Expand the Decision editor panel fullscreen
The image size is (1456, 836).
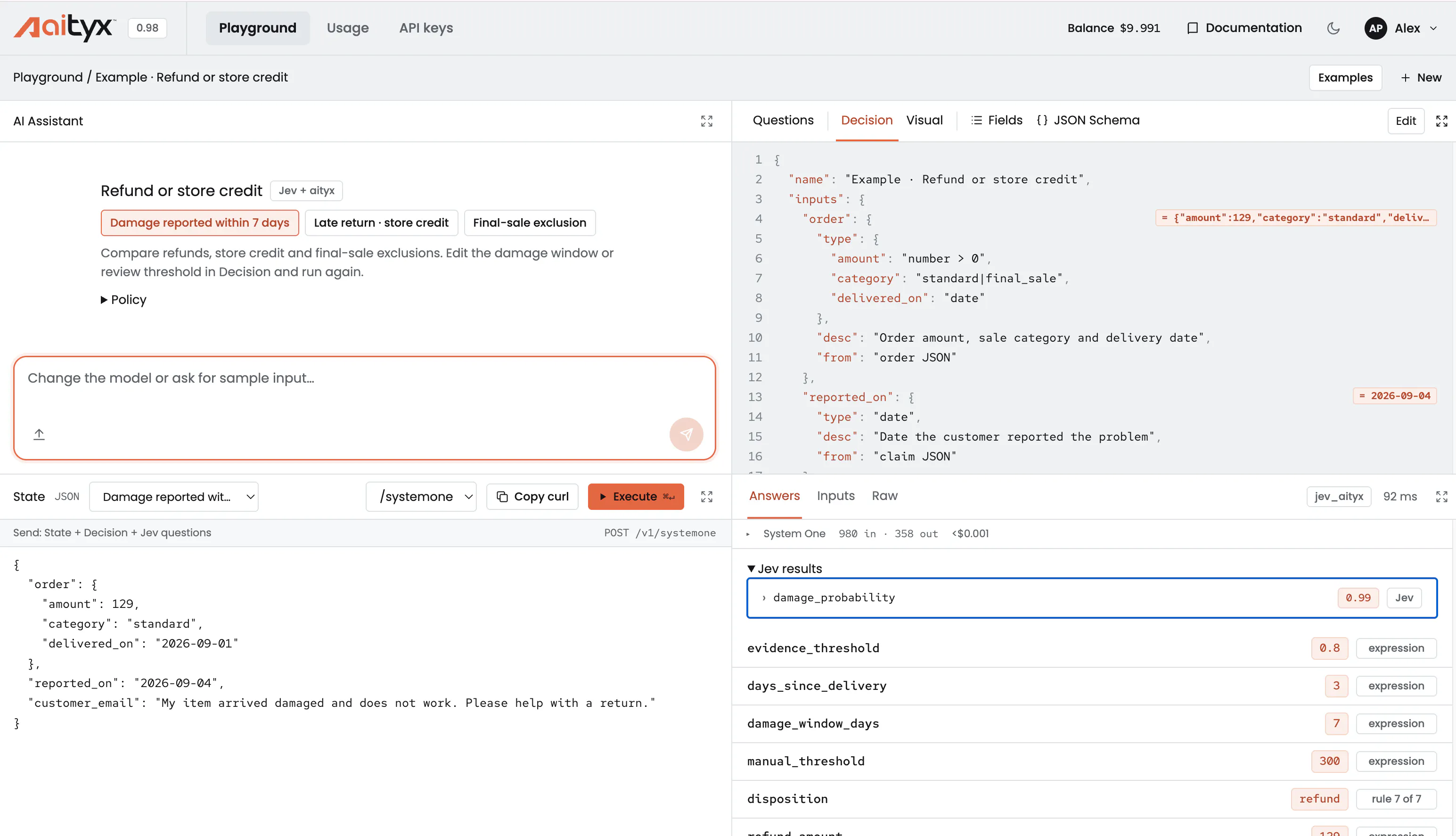(x=1441, y=121)
